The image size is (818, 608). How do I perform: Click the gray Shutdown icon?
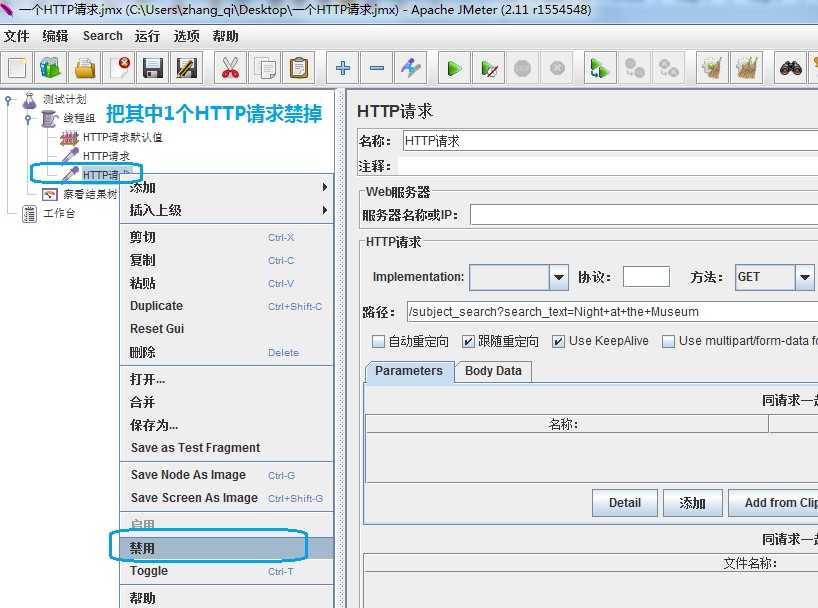[x=557, y=68]
